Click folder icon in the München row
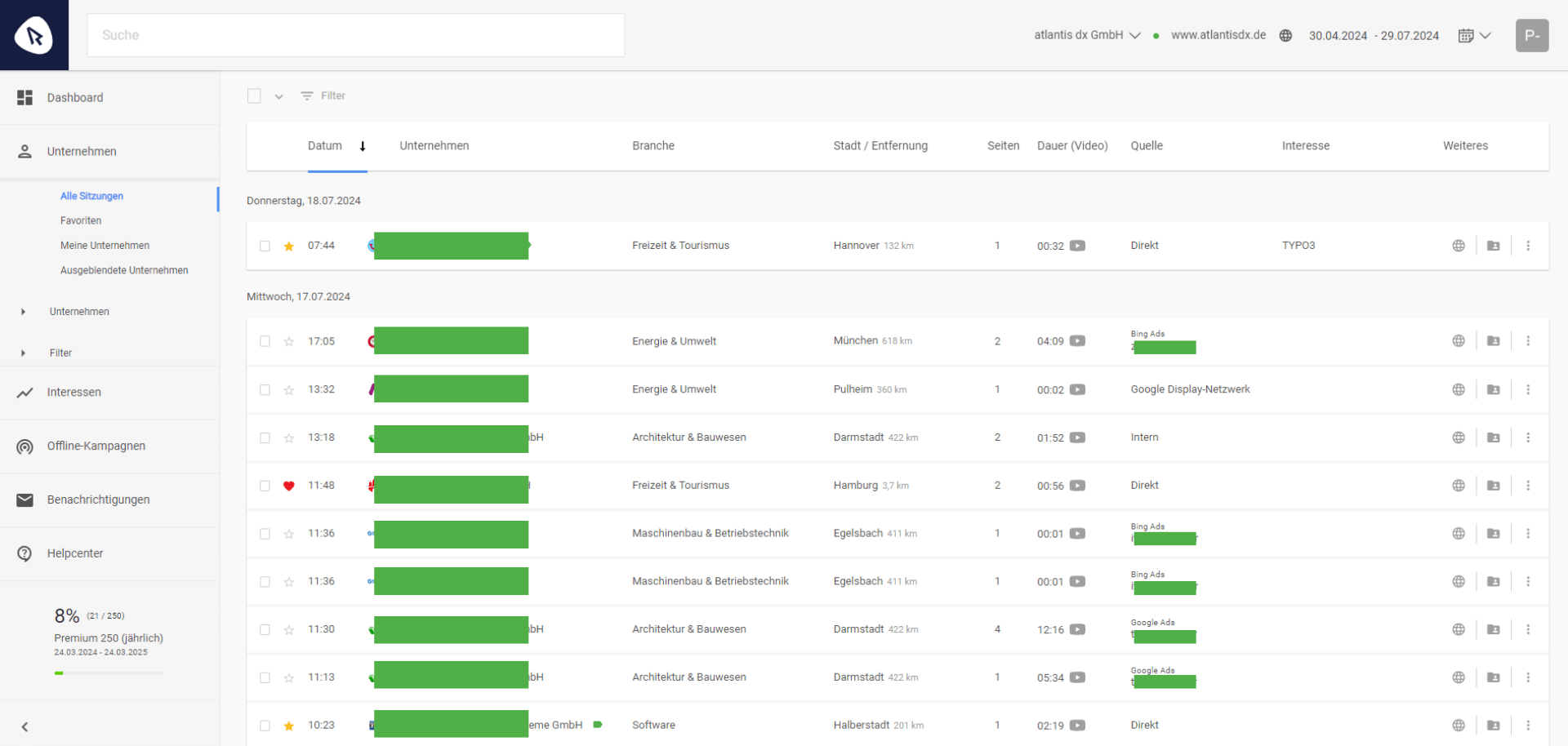The width and height of the screenshot is (1568, 746). tap(1494, 341)
